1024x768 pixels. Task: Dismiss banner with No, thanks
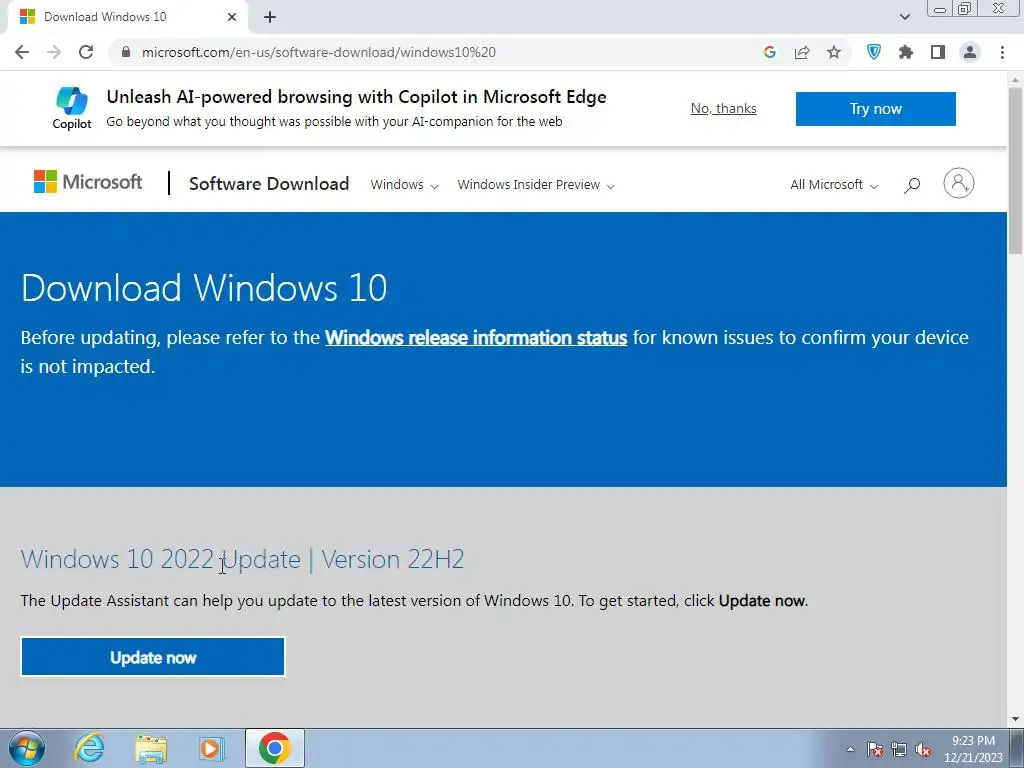(x=724, y=108)
